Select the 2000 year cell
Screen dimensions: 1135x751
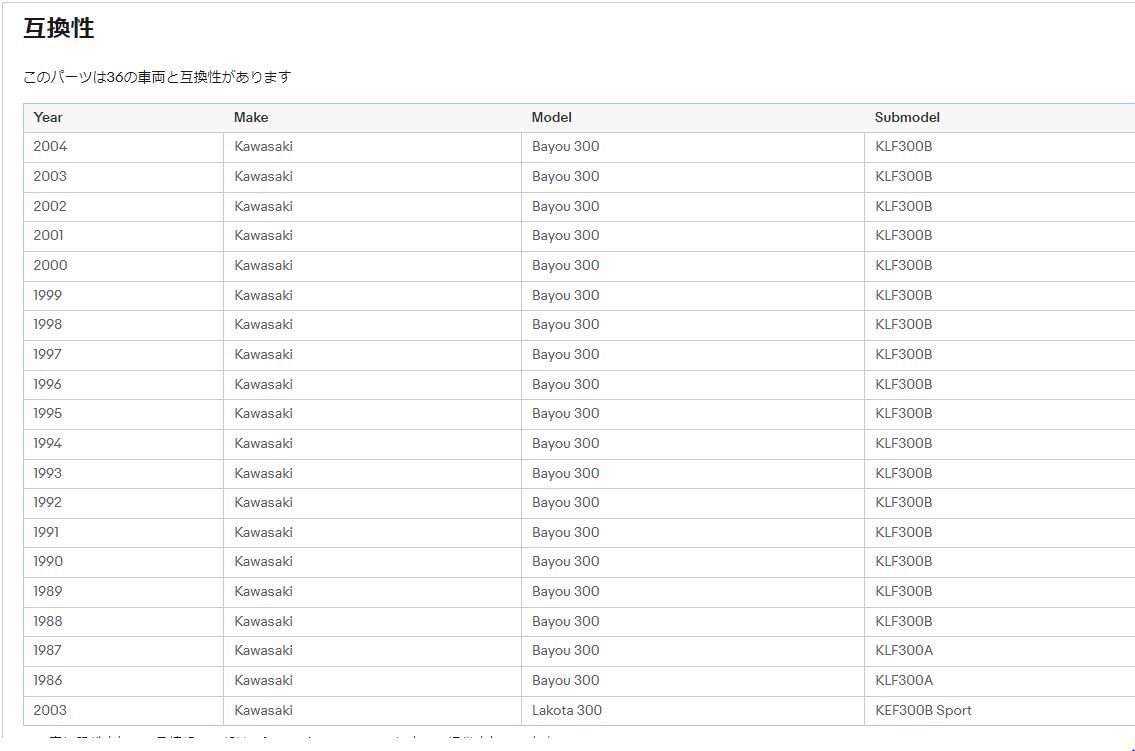[50, 265]
